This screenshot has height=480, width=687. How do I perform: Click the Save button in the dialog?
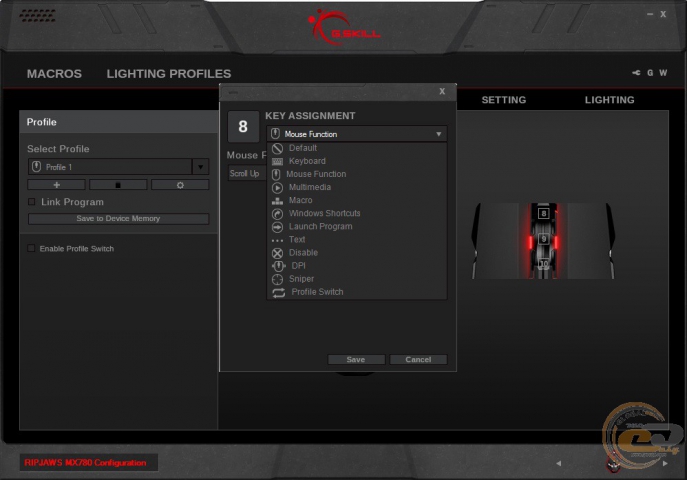point(356,360)
